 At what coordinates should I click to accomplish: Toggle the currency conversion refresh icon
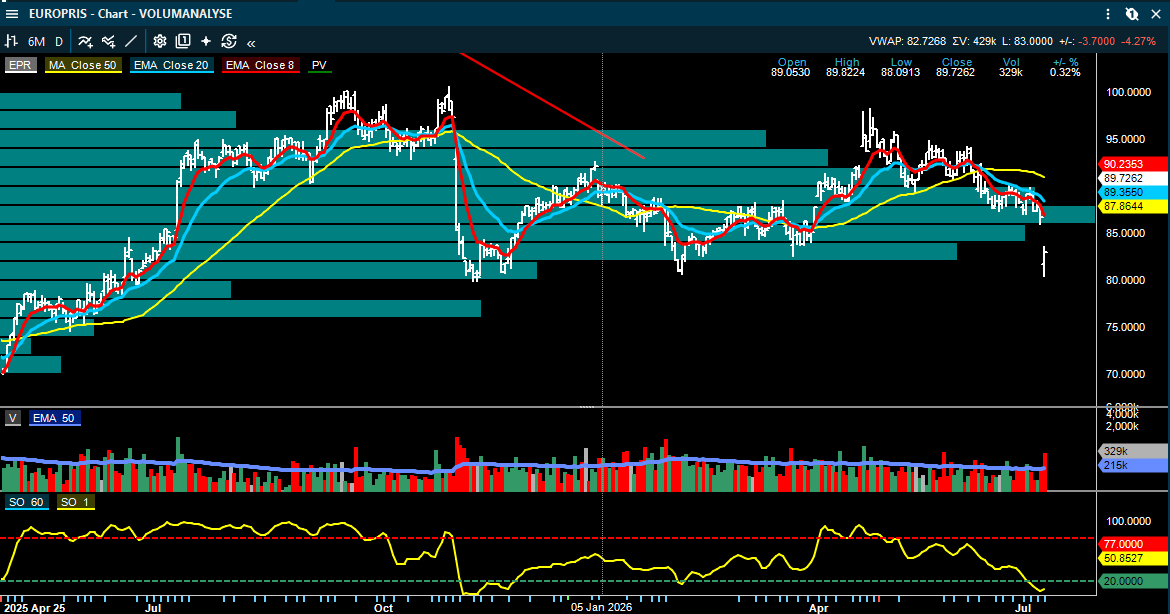pyautogui.click(x=229, y=42)
